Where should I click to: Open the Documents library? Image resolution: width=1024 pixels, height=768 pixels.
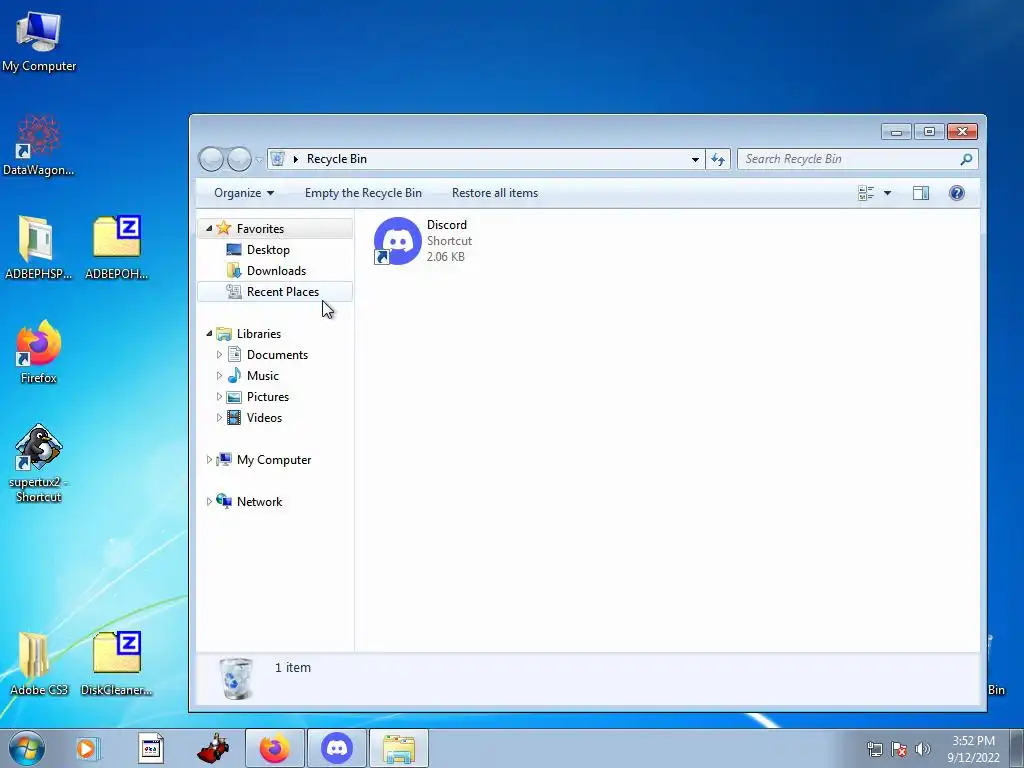[277, 355]
